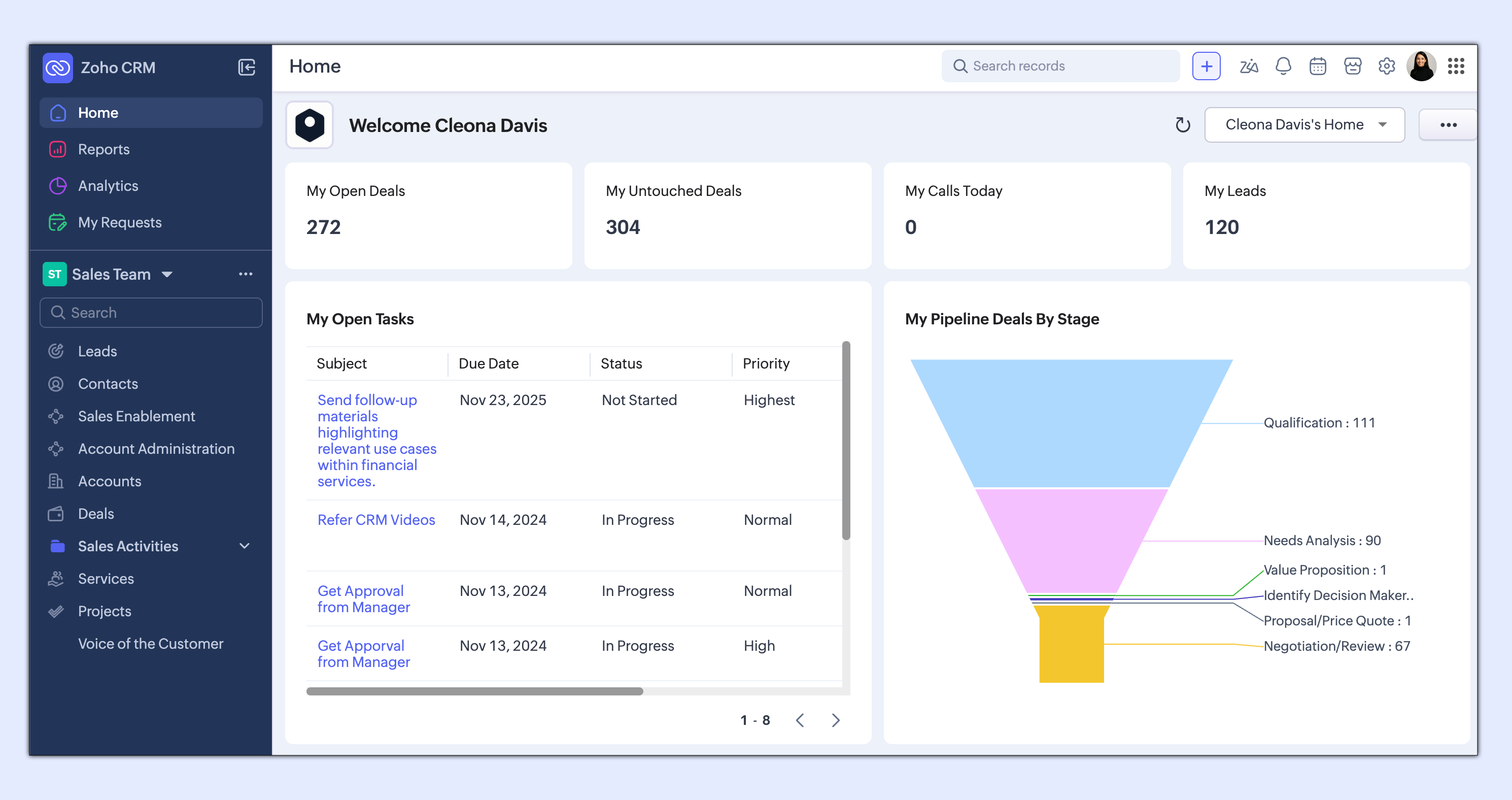
Task: Click the three-dot home options button
Action: tap(1448, 124)
